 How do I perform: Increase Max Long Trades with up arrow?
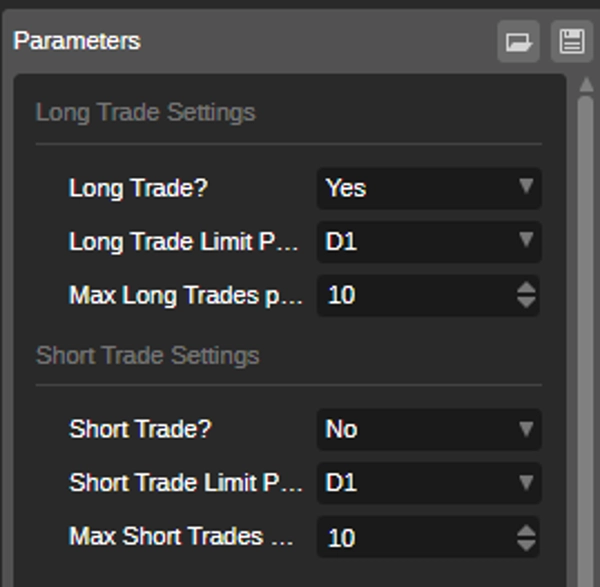pyautogui.click(x=527, y=288)
